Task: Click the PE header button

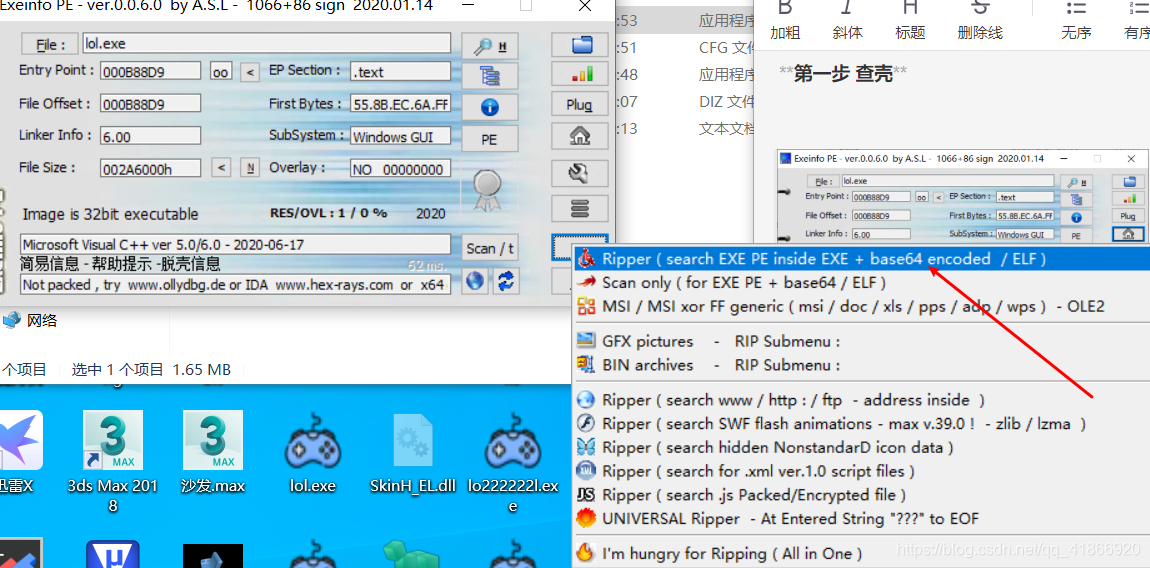Action: 490,138
